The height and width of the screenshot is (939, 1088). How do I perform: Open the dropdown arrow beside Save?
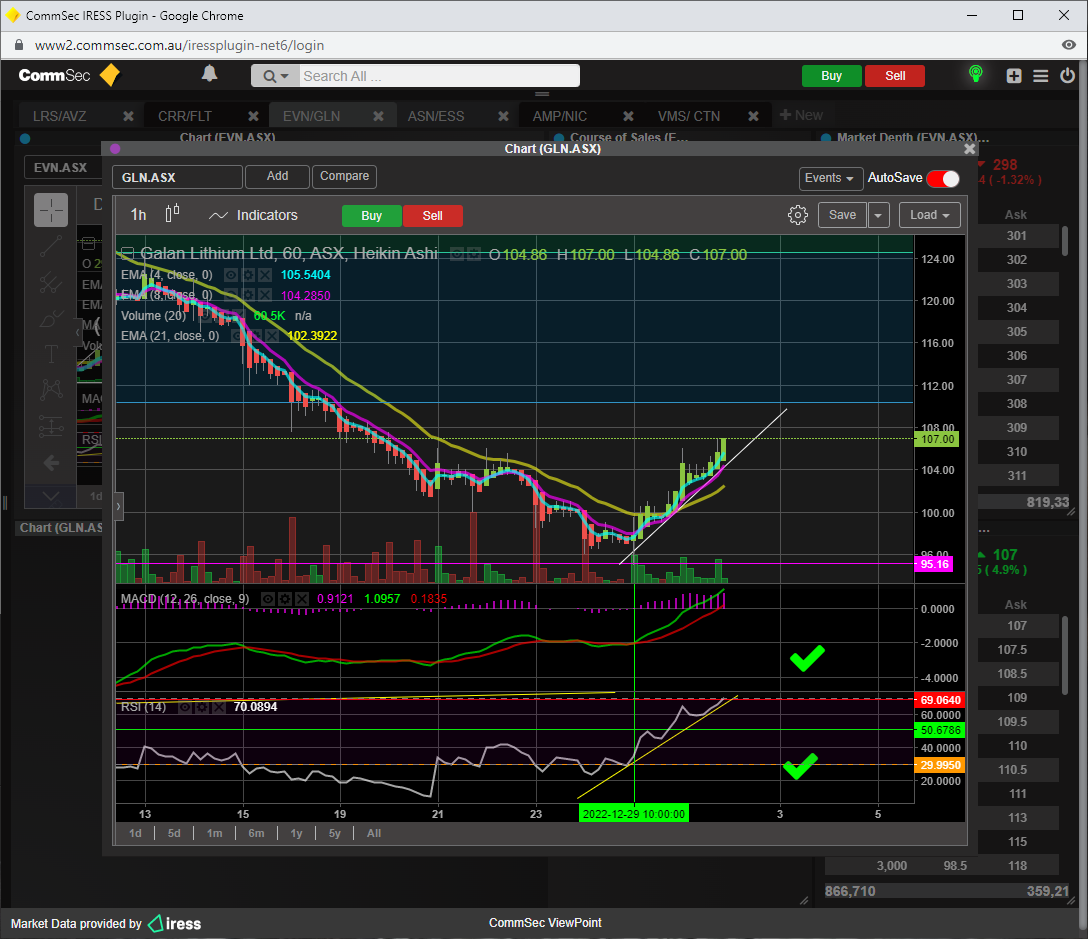tap(878, 215)
